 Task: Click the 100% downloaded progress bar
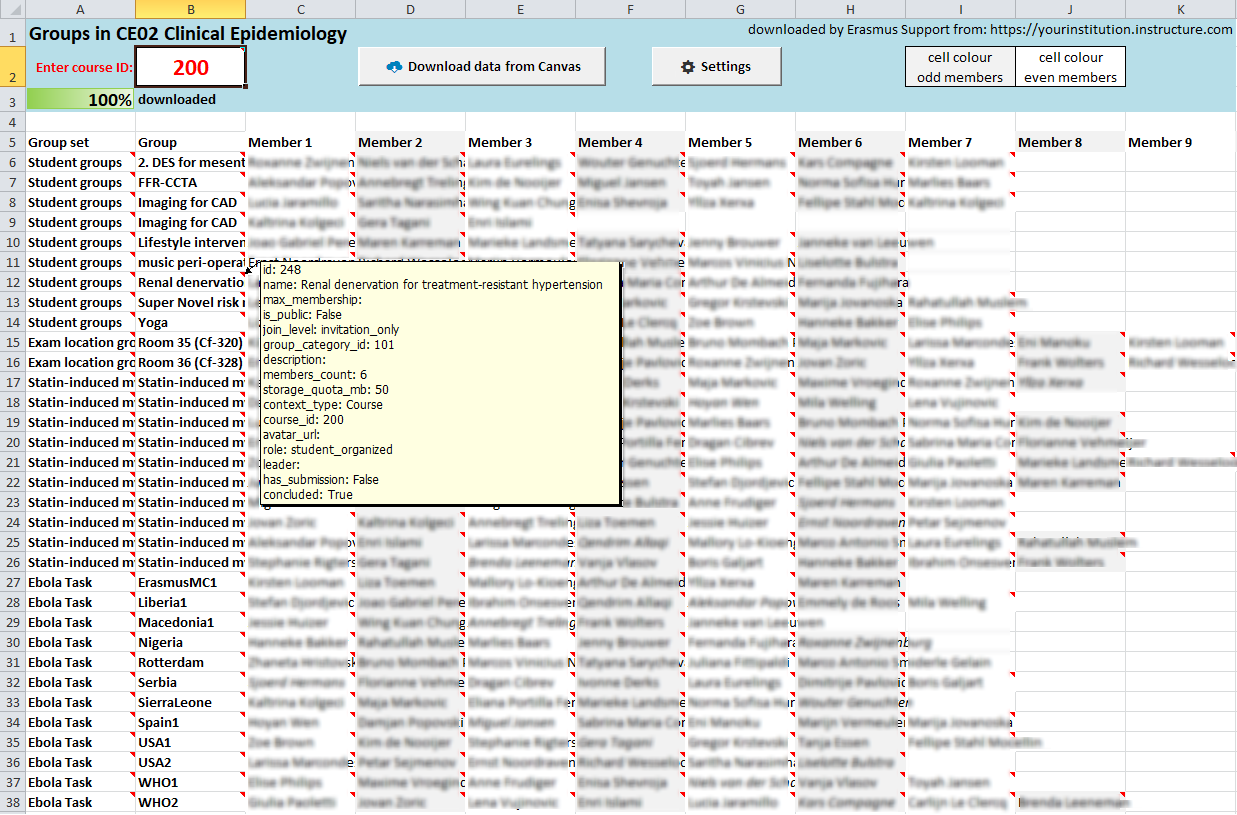point(80,100)
